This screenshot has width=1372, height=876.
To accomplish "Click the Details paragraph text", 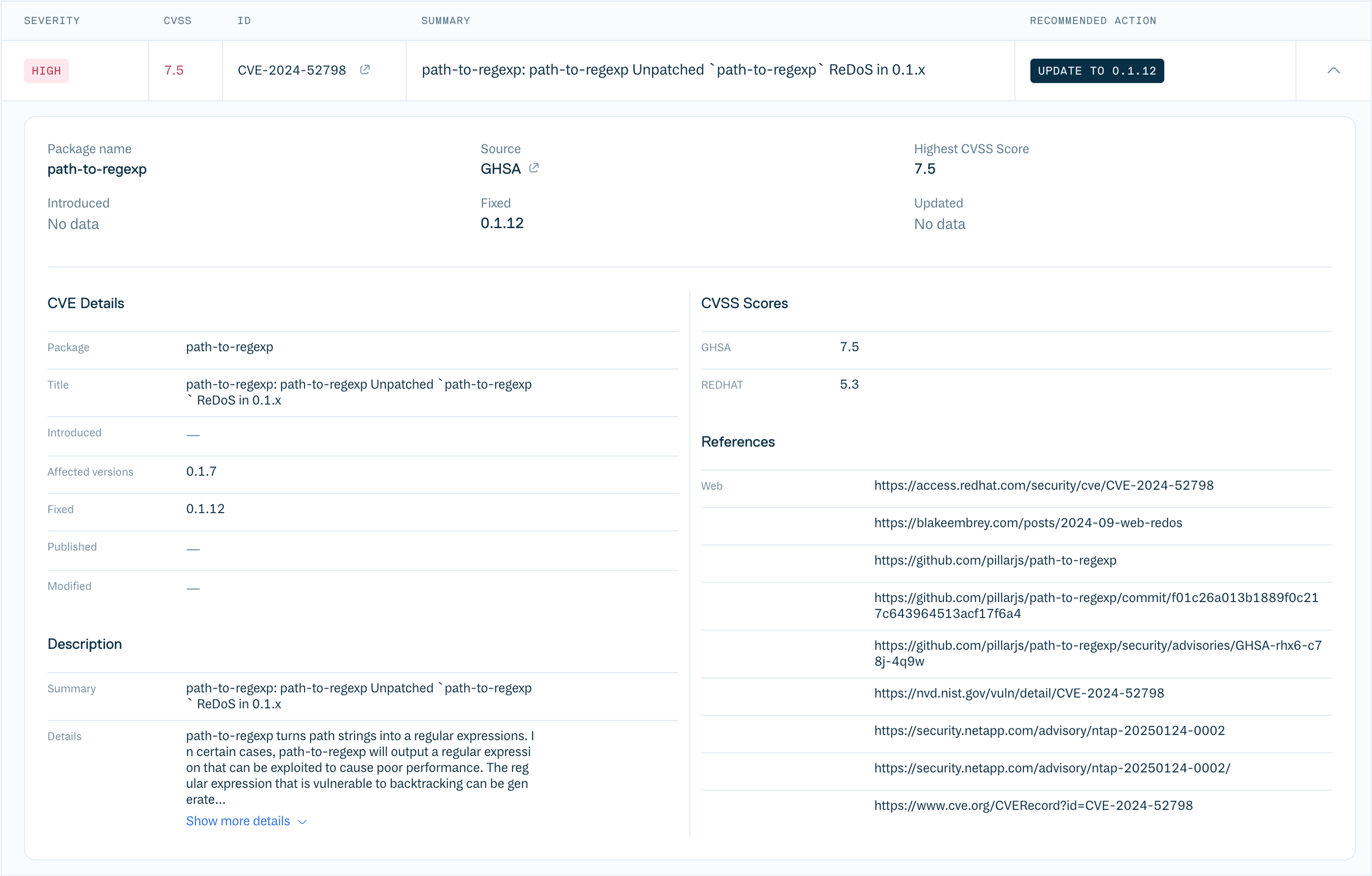I will point(360,767).
